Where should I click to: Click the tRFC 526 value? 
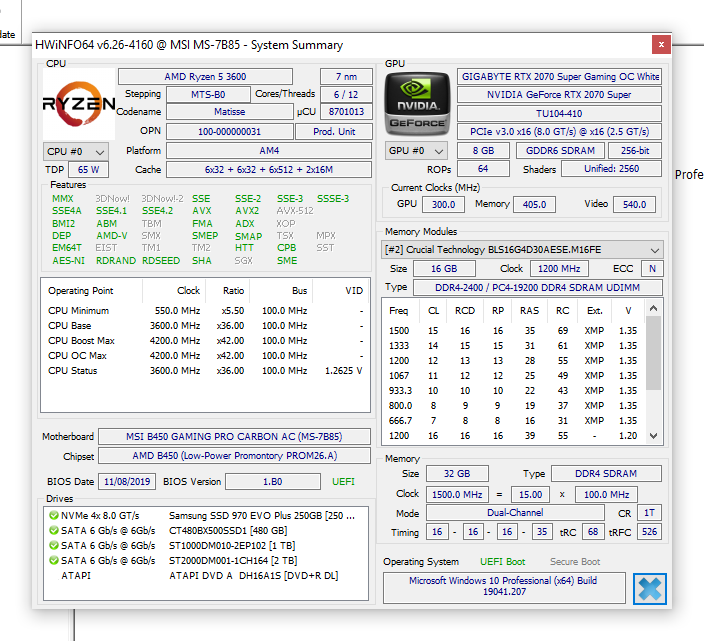(x=649, y=532)
